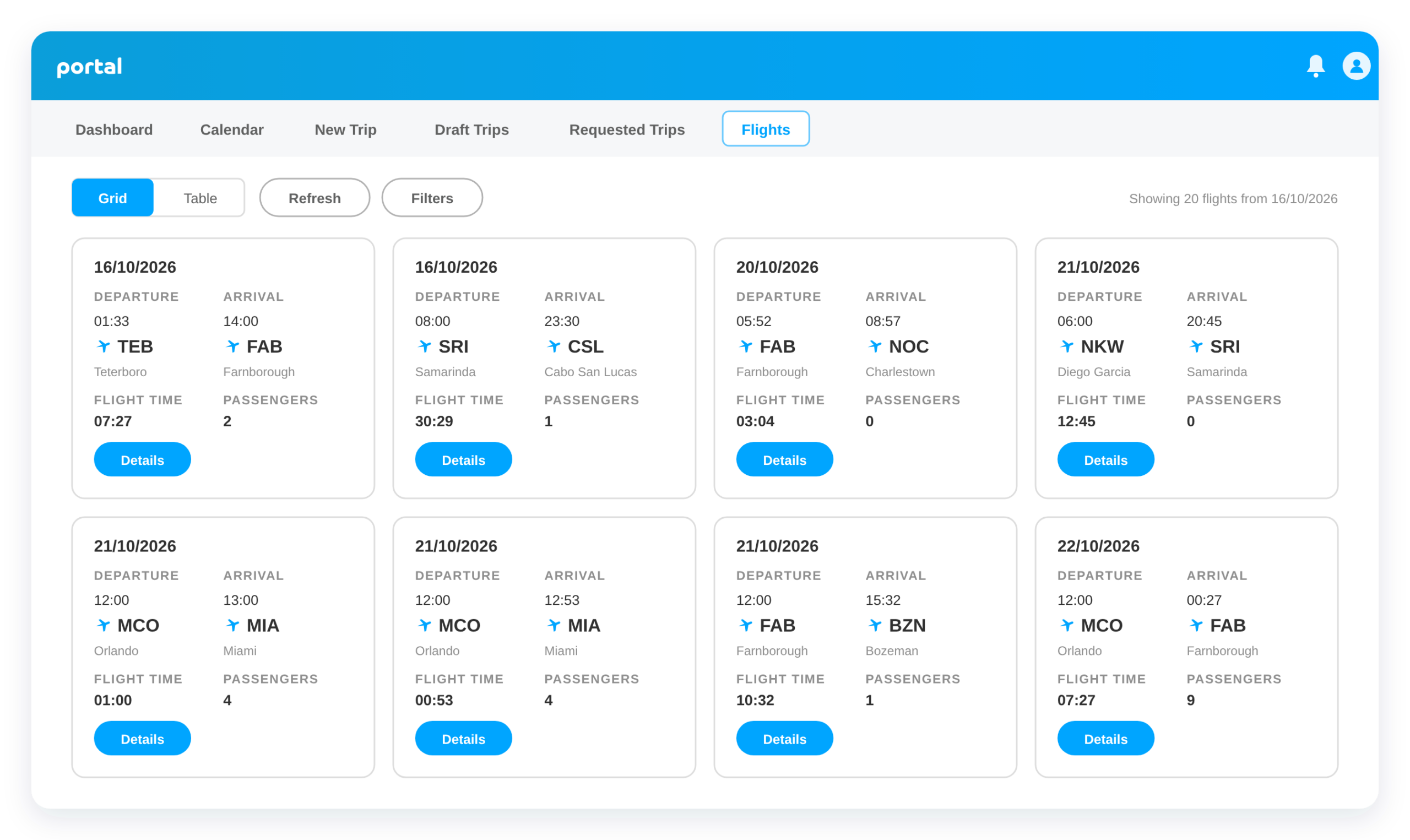View Details for SRI to CSL flight
Viewport: 1410px width, 840px height.
pos(463,459)
